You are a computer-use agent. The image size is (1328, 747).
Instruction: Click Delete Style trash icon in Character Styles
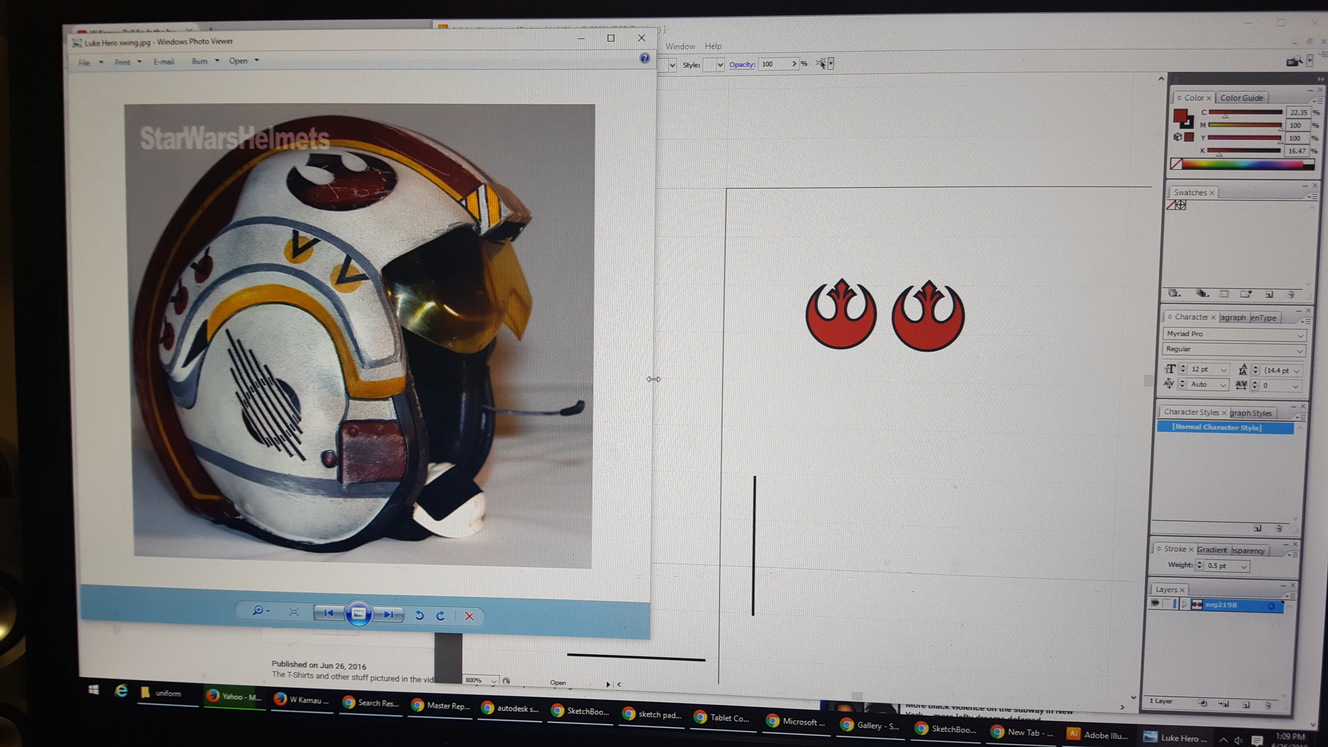[x=1279, y=528]
